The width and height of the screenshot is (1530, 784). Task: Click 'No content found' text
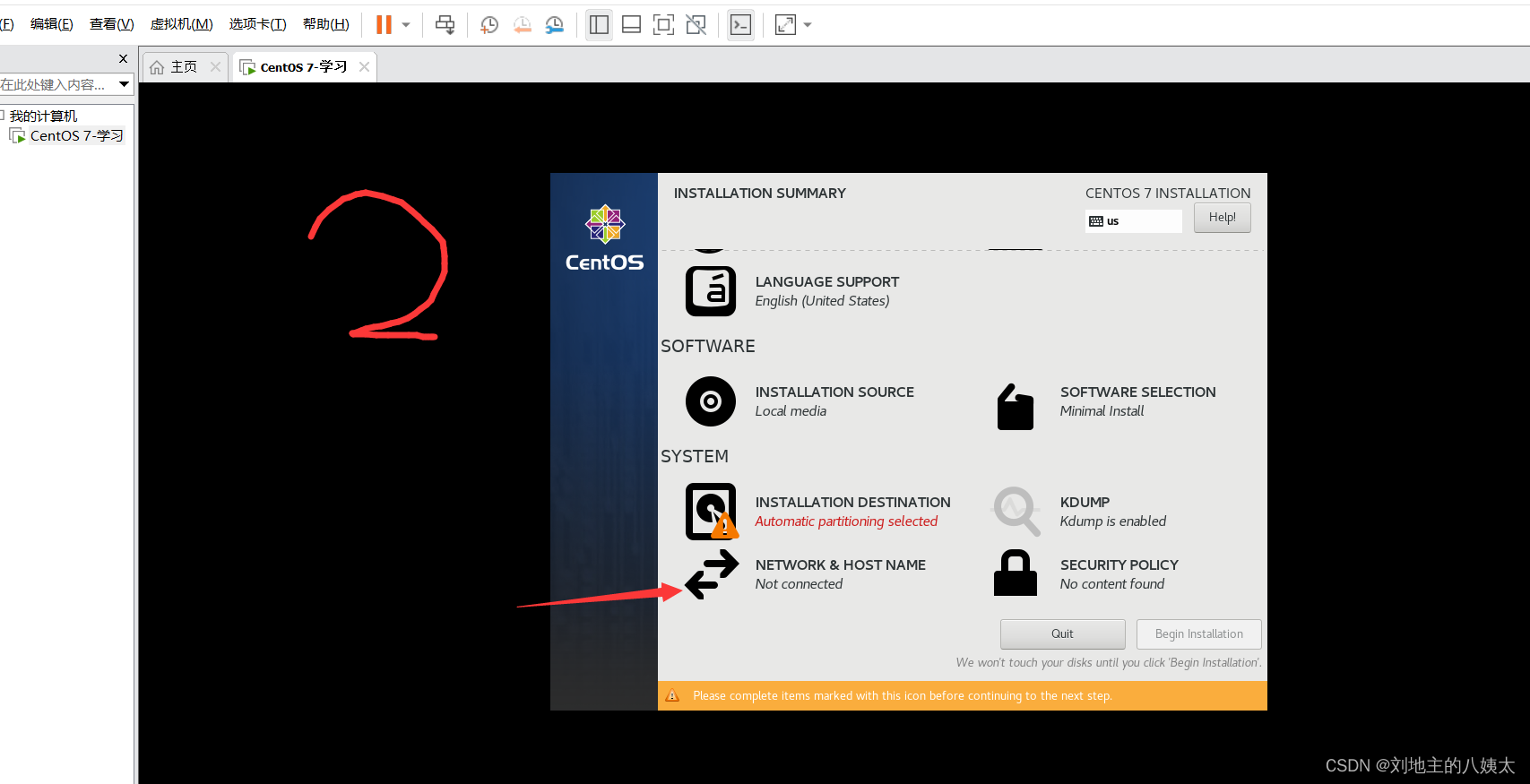coord(1111,584)
